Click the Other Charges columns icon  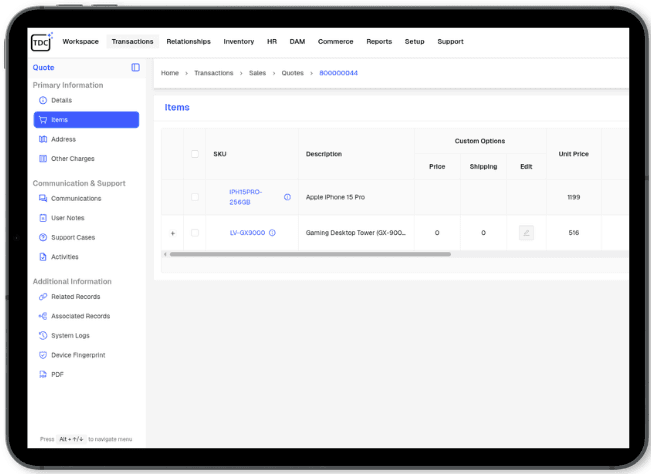pyautogui.click(x=43, y=159)
